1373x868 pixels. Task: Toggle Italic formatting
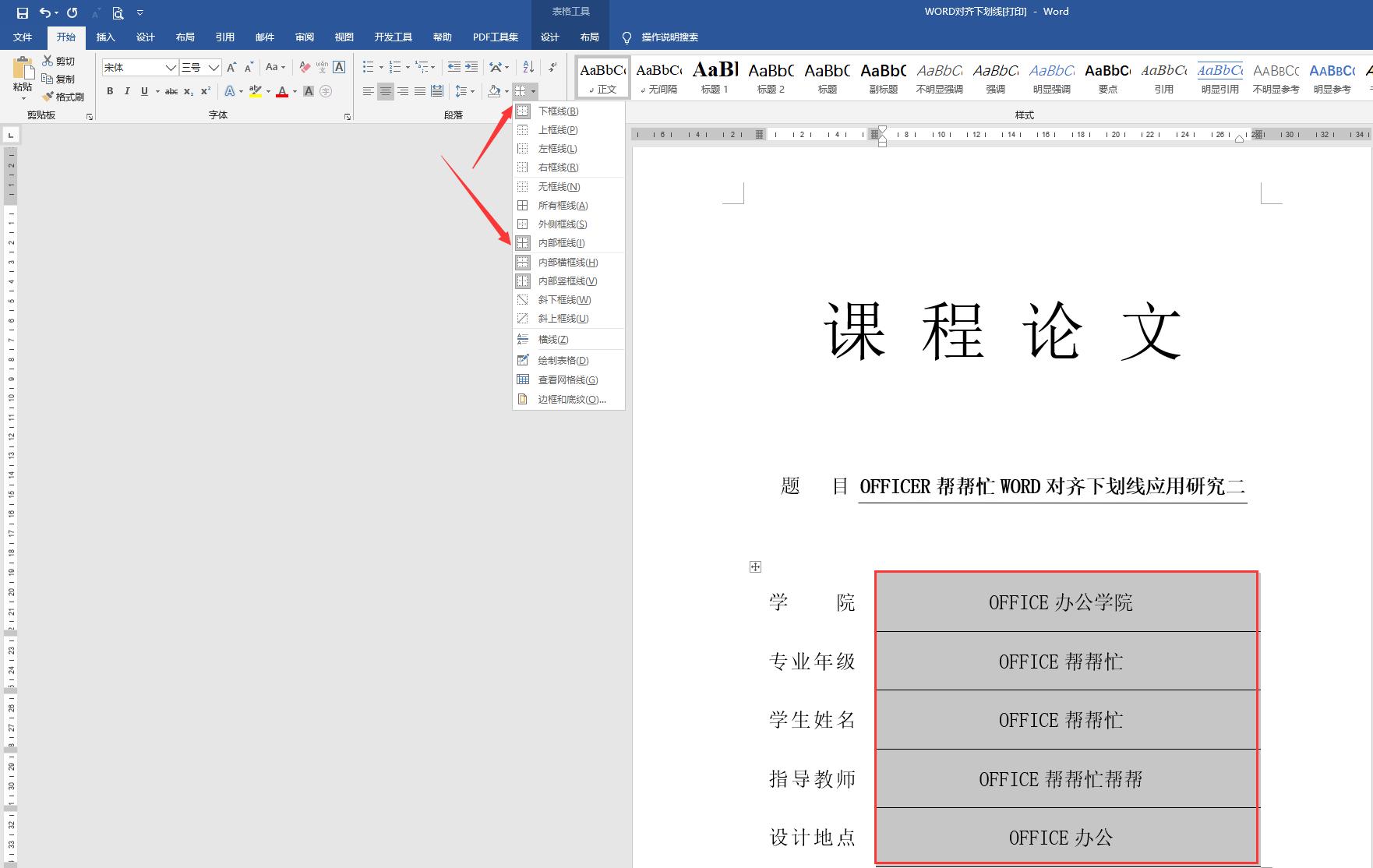[x=127, y=91]
